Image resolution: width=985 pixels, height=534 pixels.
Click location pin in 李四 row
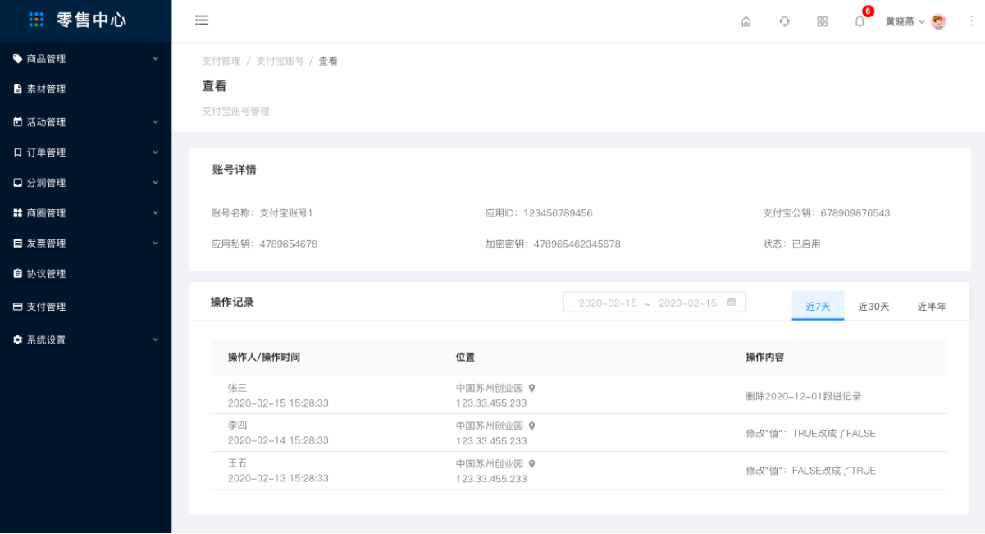coord(532,426)
